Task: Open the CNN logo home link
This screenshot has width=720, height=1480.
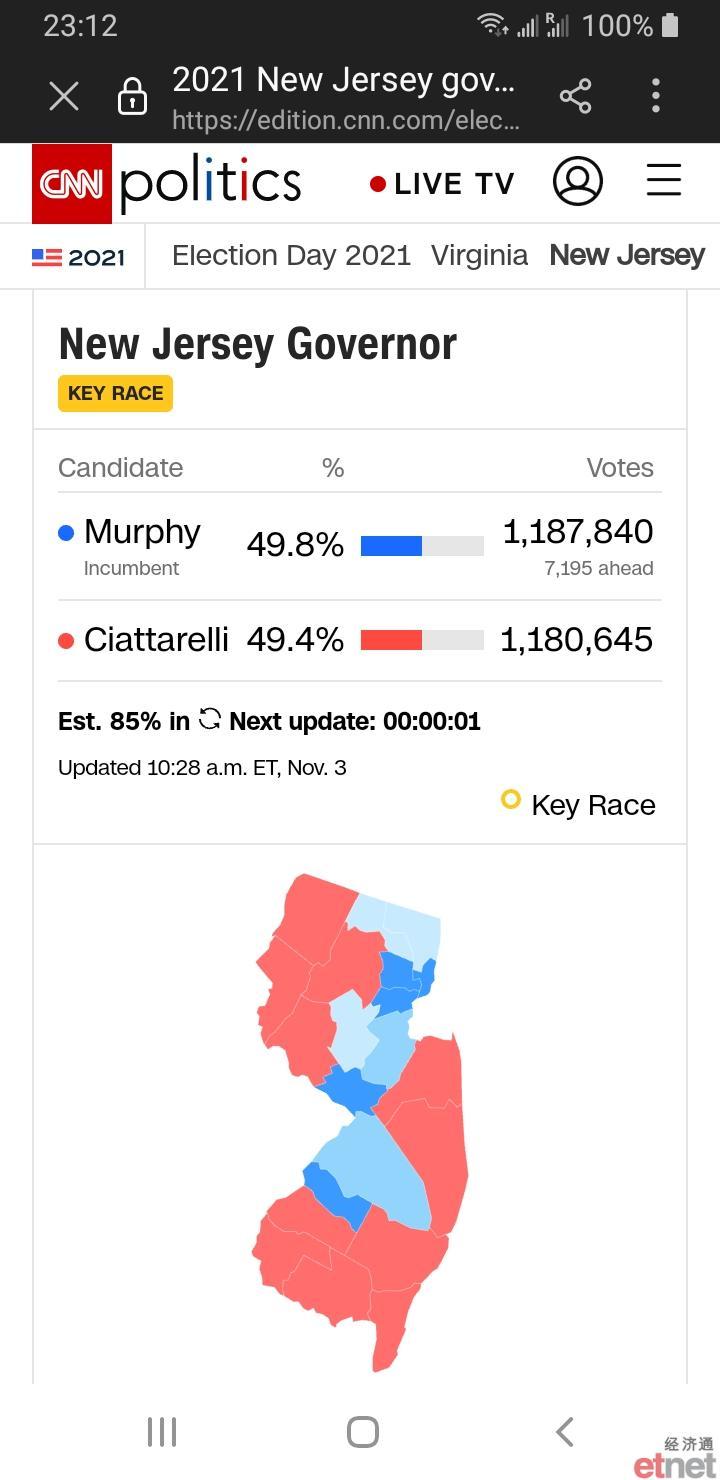Action: pyautogui.click(x=72, y=183)
